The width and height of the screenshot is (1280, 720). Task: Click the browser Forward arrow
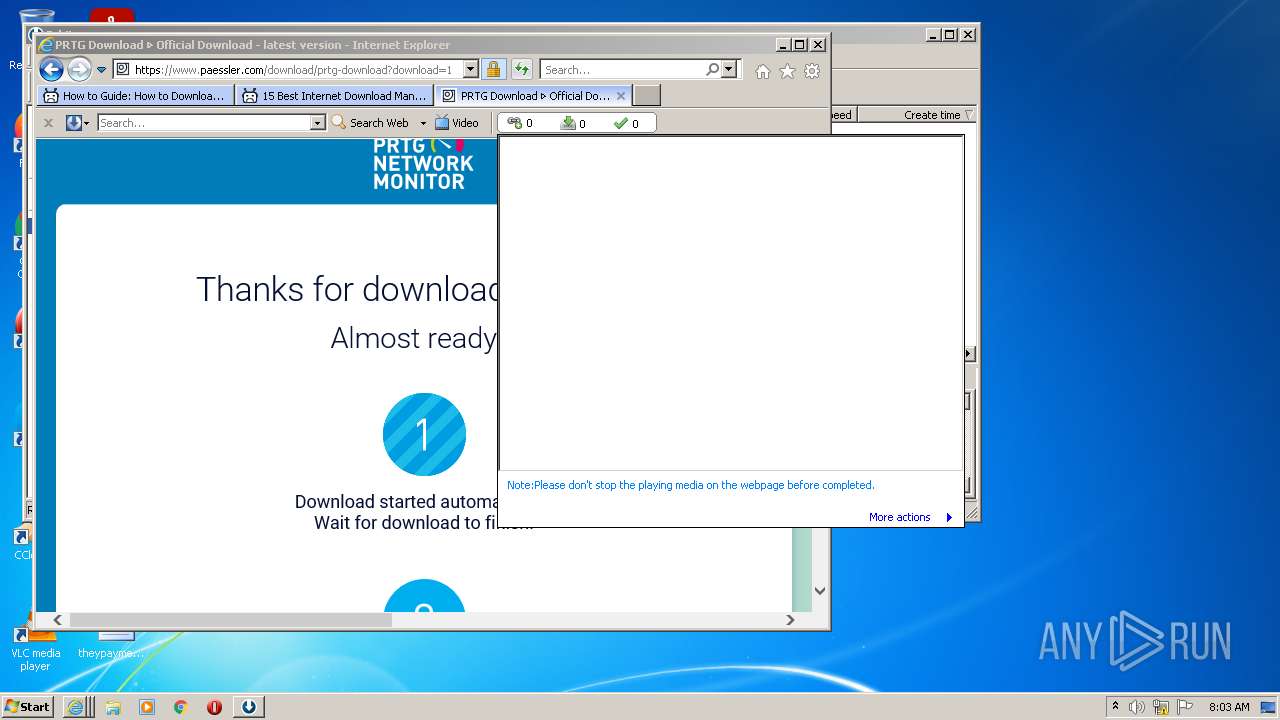point(79,69)
